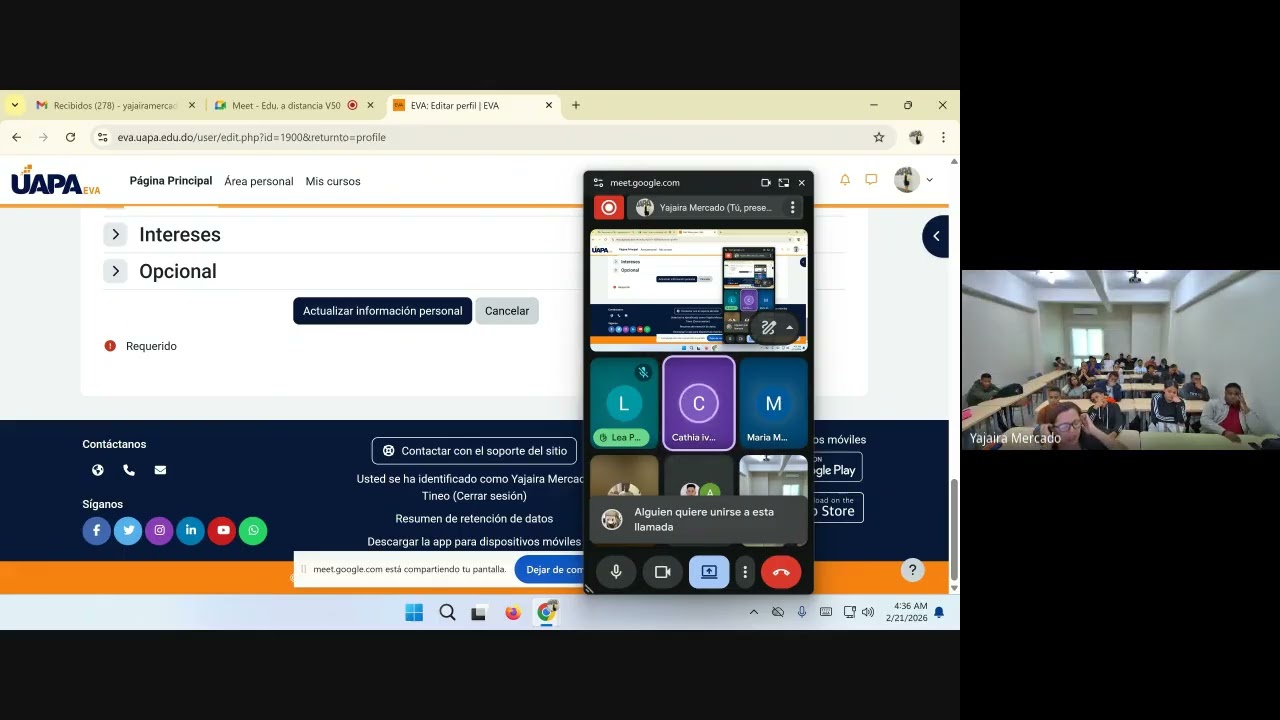Open the notifications bell in EVA header

point(845,180)
